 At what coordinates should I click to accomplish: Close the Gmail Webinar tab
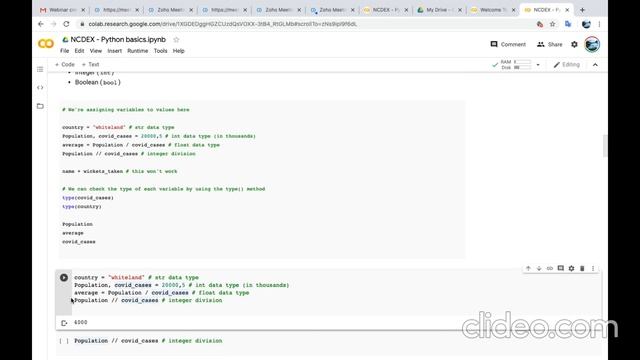coord(83,10)
